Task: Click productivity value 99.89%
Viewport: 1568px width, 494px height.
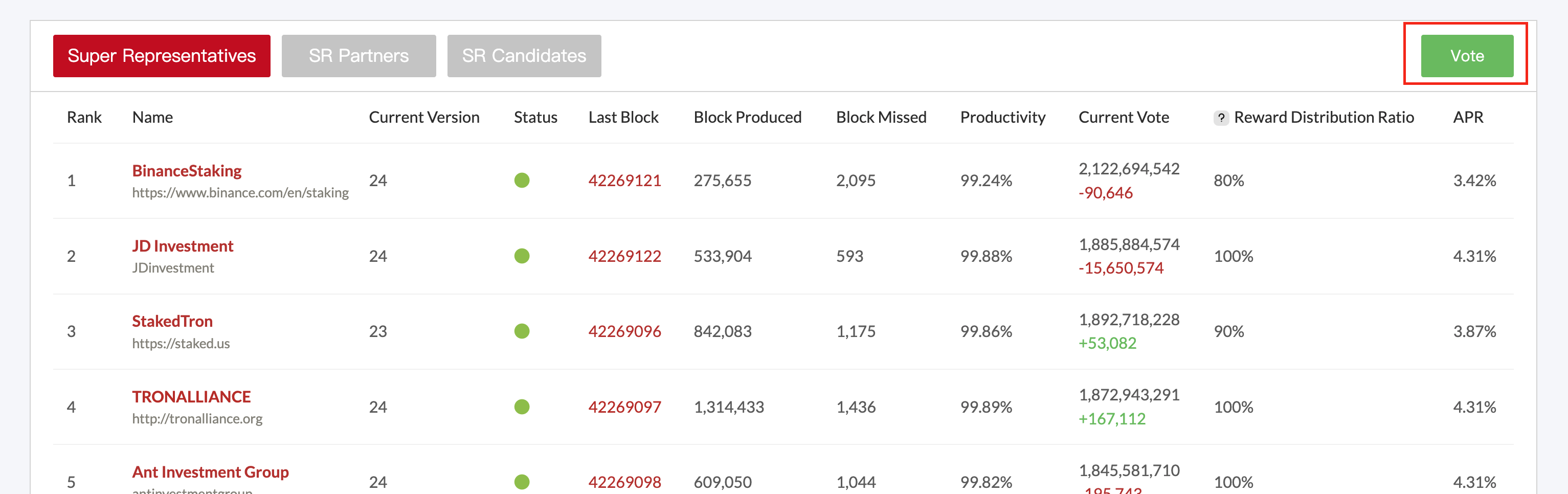Action: click(986, 407)
